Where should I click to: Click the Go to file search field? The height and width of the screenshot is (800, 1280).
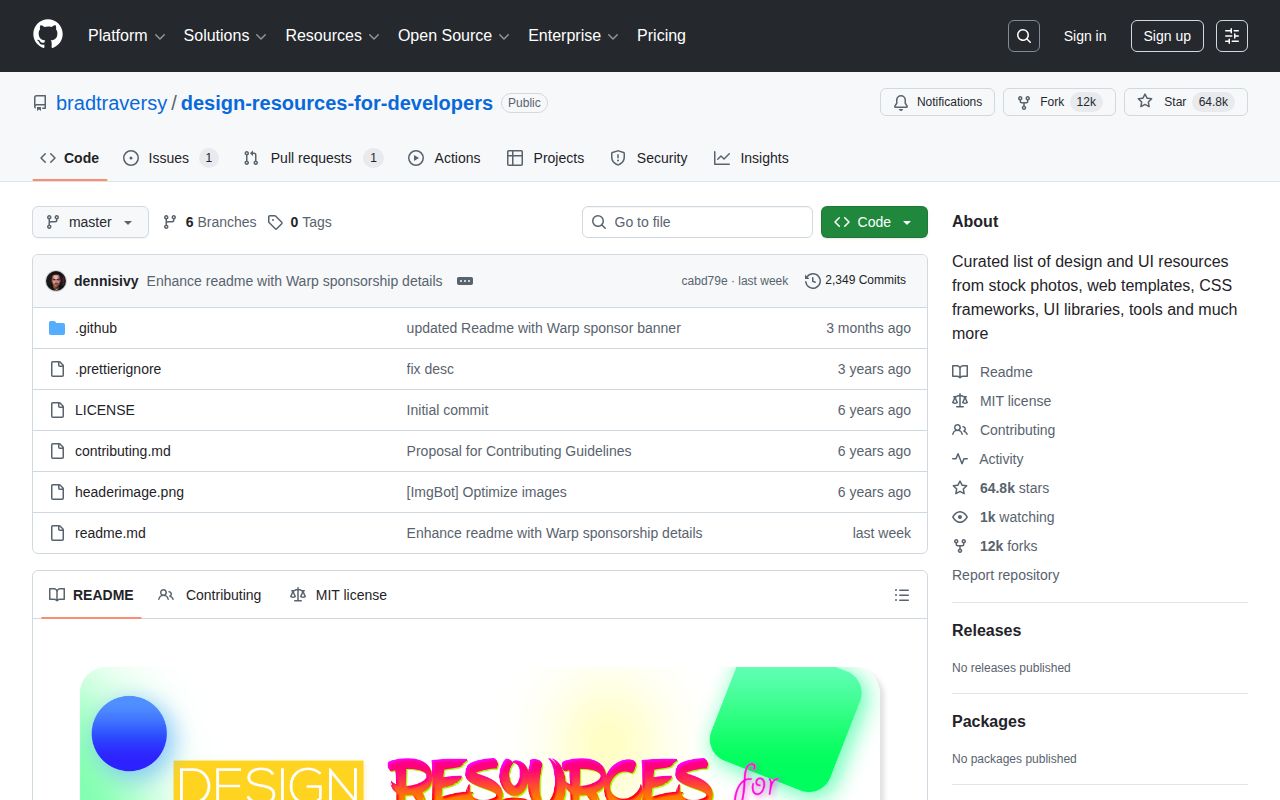[697, 222]
